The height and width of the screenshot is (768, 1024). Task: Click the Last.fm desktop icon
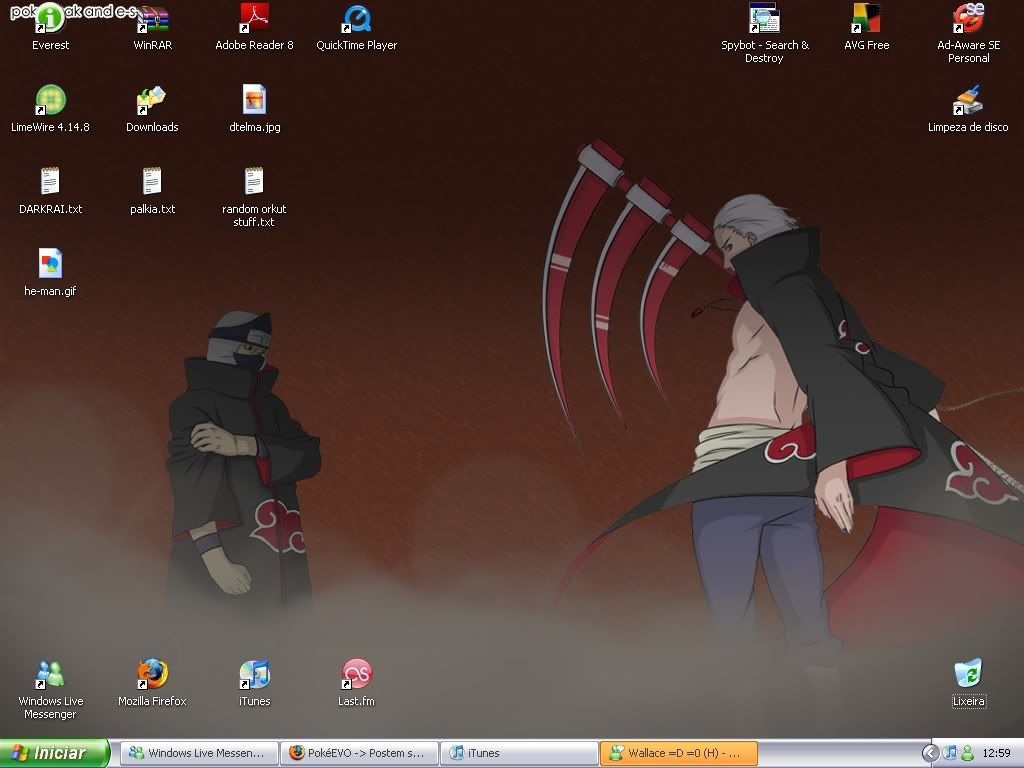click(356, 675)
